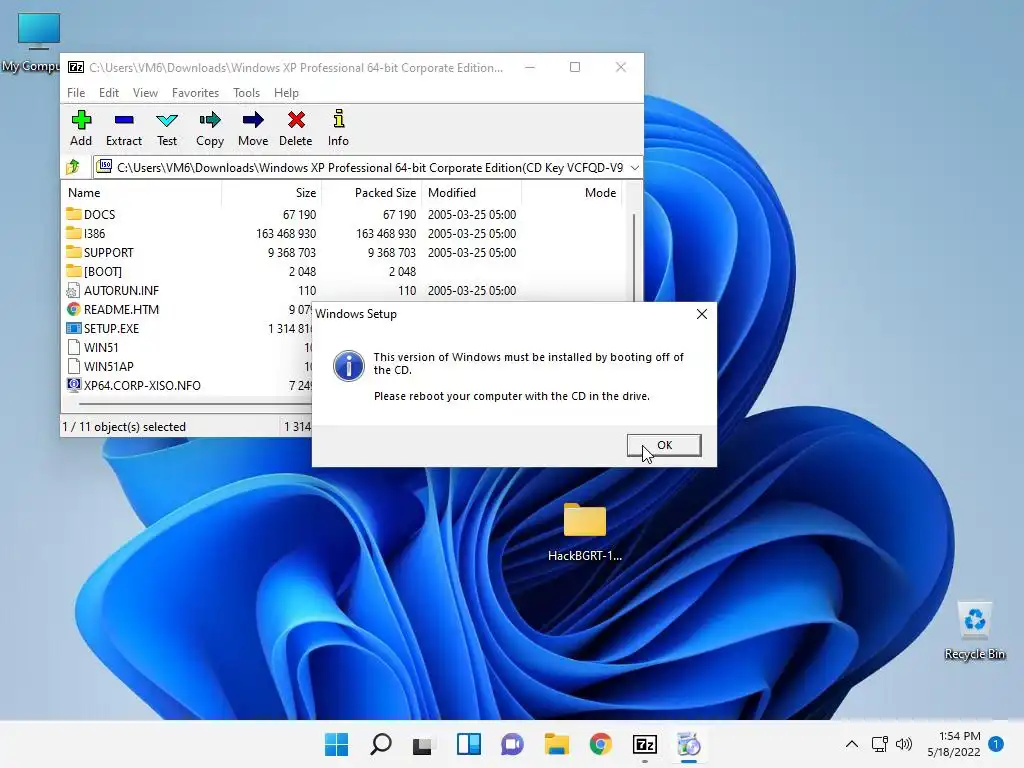Click the red Delete icon
The height and width of the screenshot is (768, 1024).
[296, 128]
